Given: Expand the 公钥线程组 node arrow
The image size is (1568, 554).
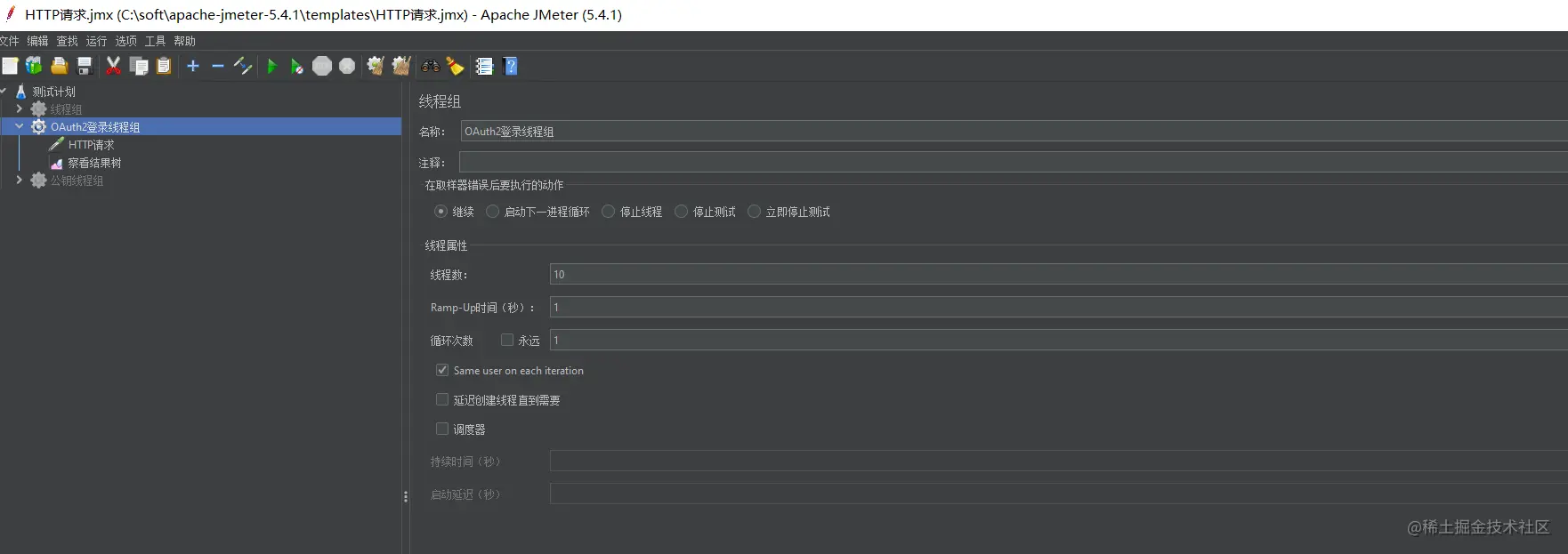Looking at the screenshot, I should [x=20, y=180].
